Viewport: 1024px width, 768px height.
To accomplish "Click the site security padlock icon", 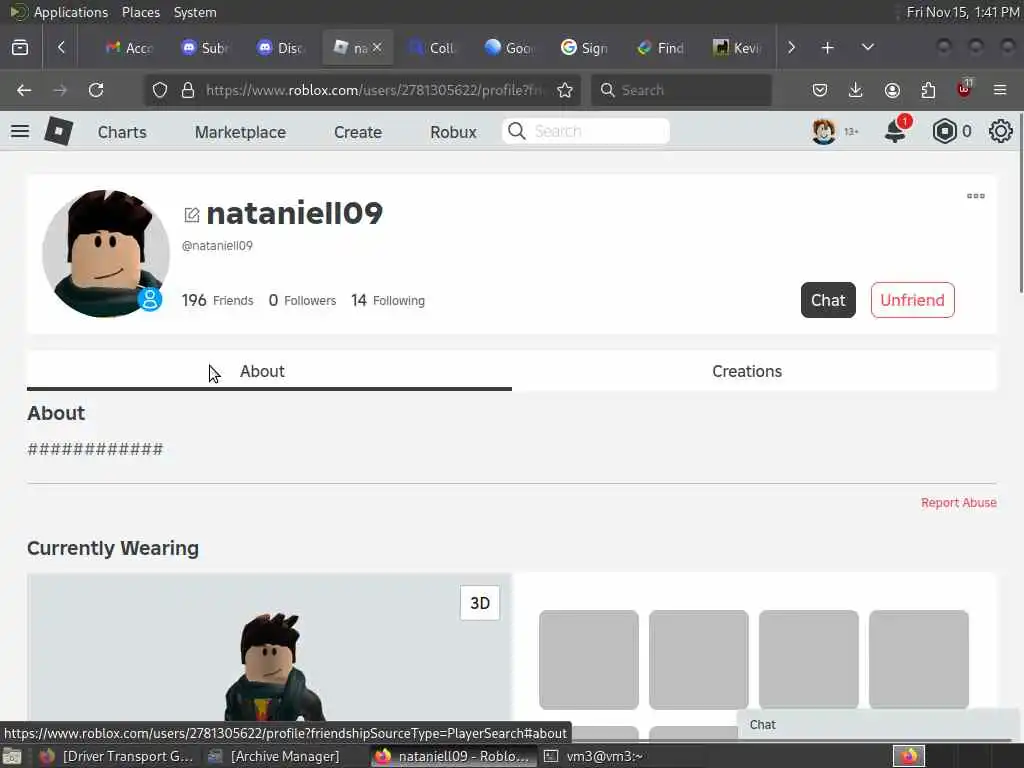I will click(188, 90).
